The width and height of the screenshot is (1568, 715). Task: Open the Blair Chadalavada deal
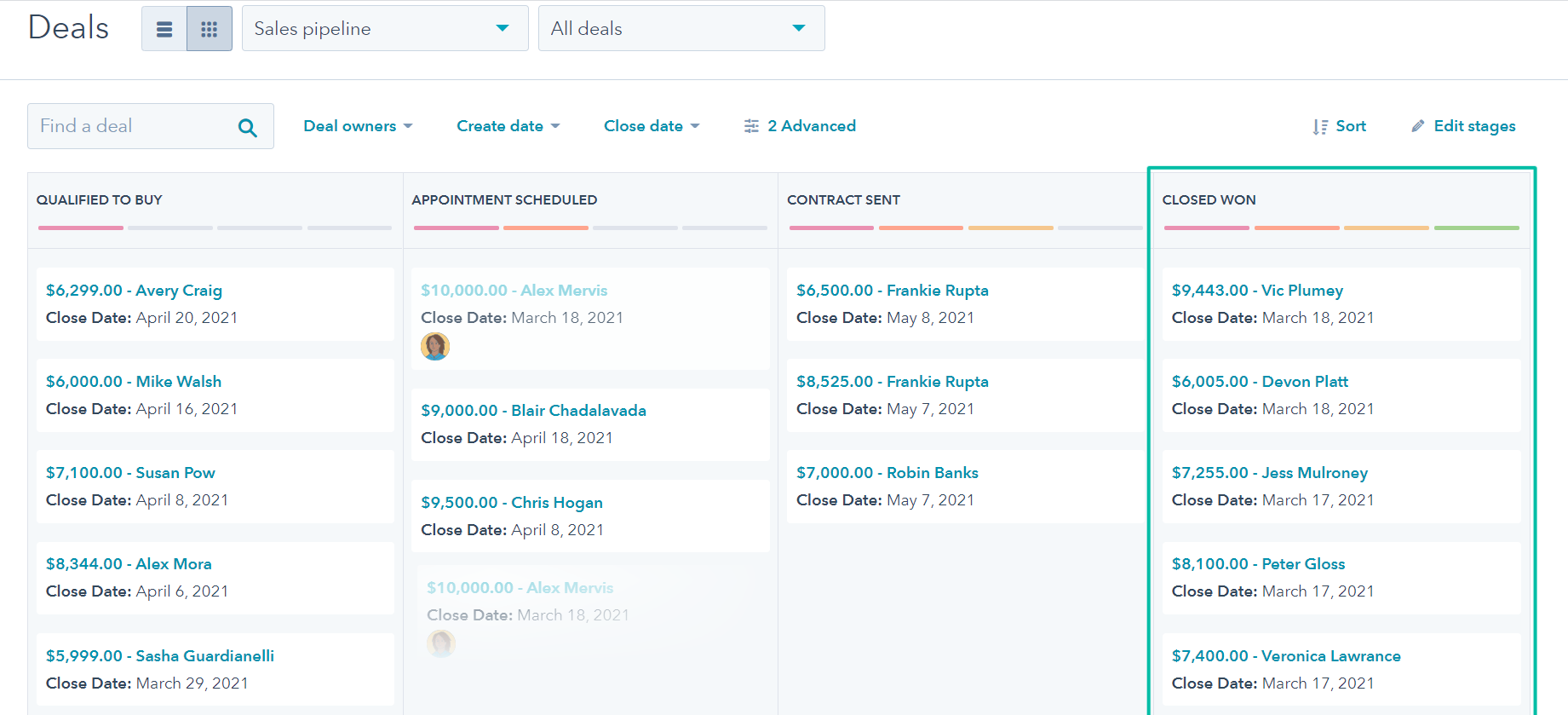[533, 411]
